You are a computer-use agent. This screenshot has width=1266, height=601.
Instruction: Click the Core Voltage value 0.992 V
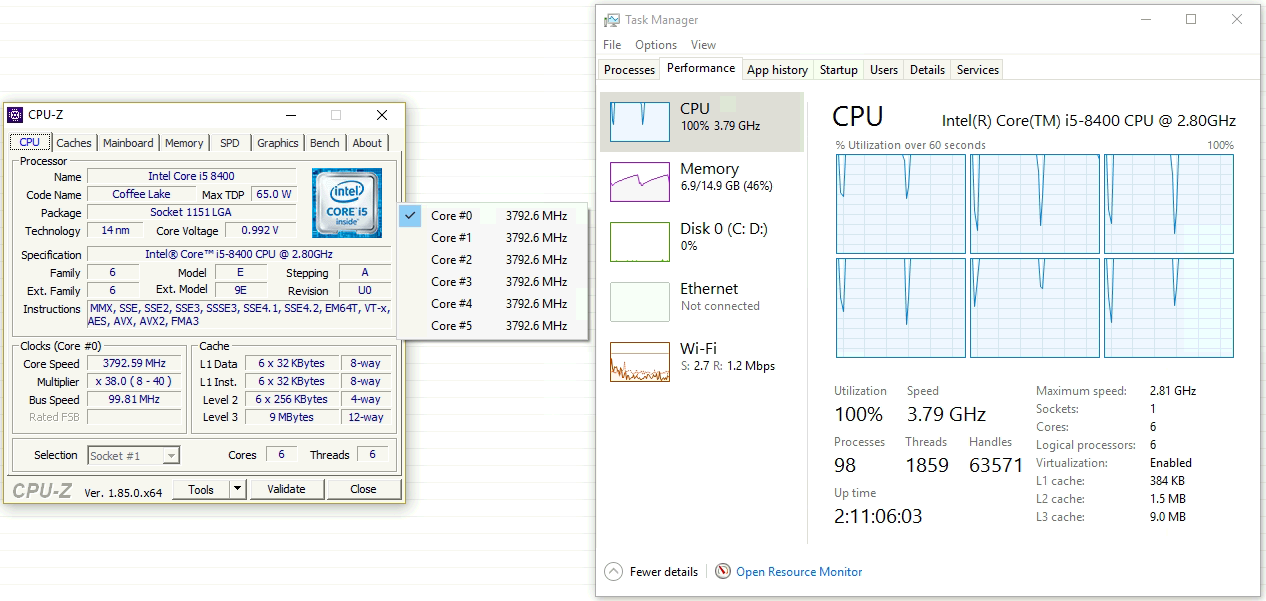[260, 231]
